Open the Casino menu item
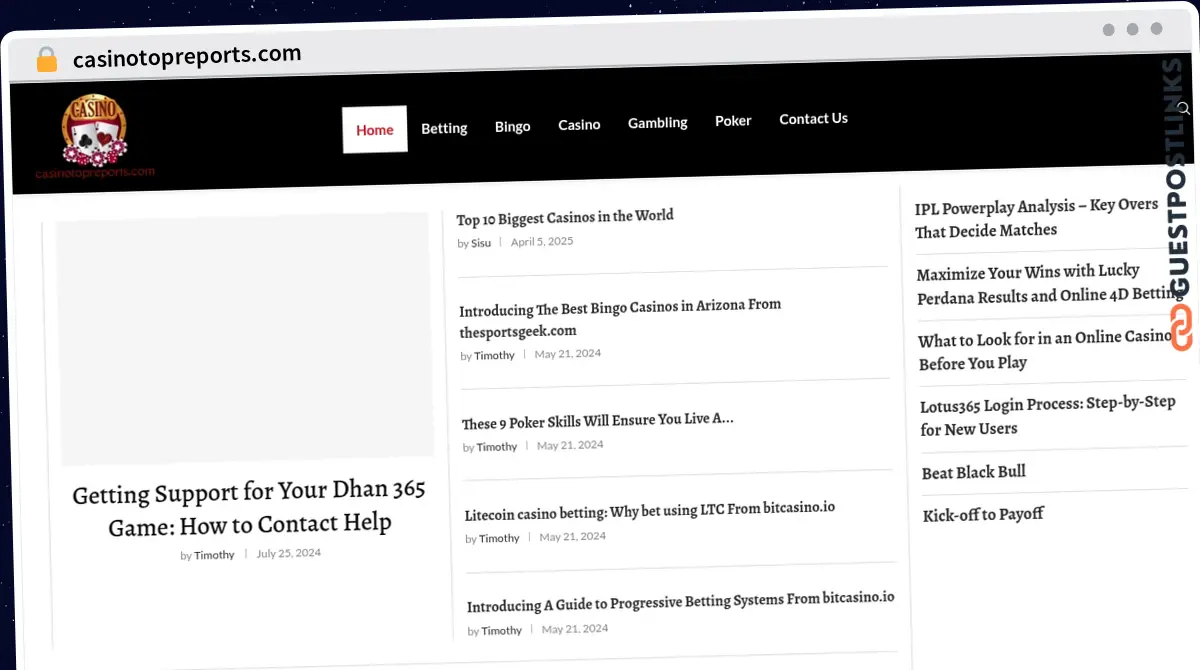1200x670 pixels. 579,125
